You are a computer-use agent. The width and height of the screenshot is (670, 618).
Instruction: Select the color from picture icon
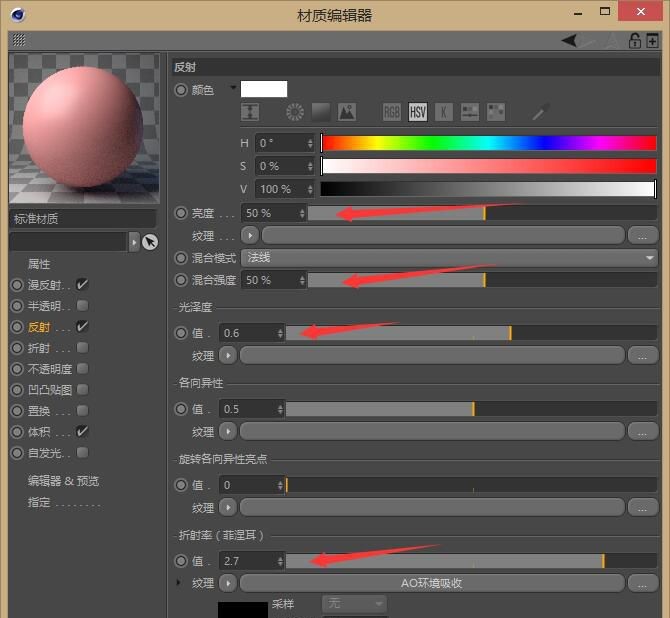[x=347, y=112]
